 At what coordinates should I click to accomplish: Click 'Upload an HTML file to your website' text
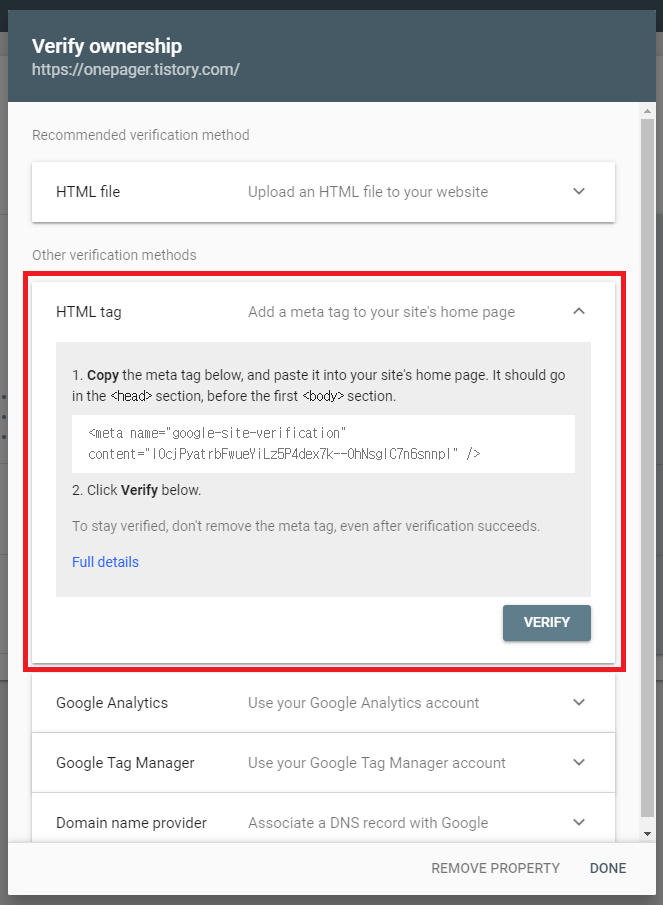(x=368, y=192)
